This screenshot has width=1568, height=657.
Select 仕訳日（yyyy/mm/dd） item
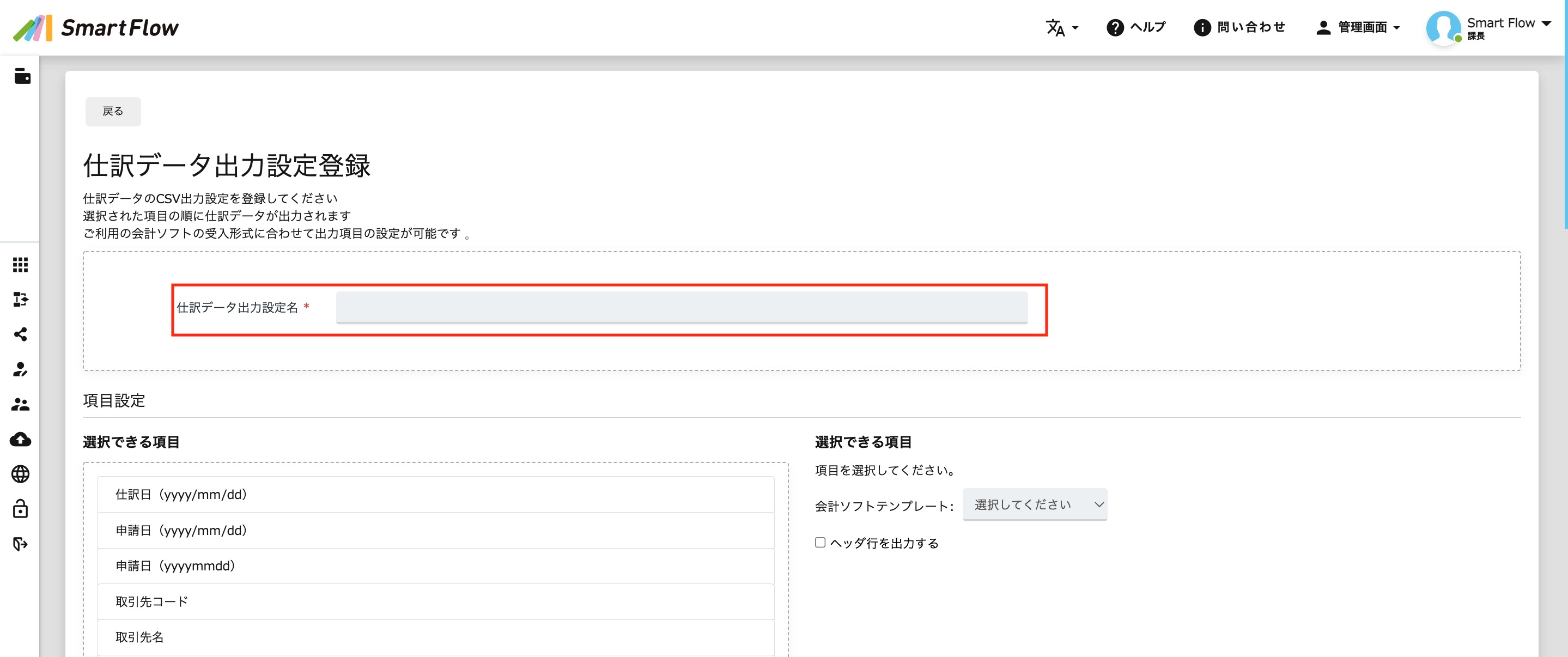(x=435, y=495)
